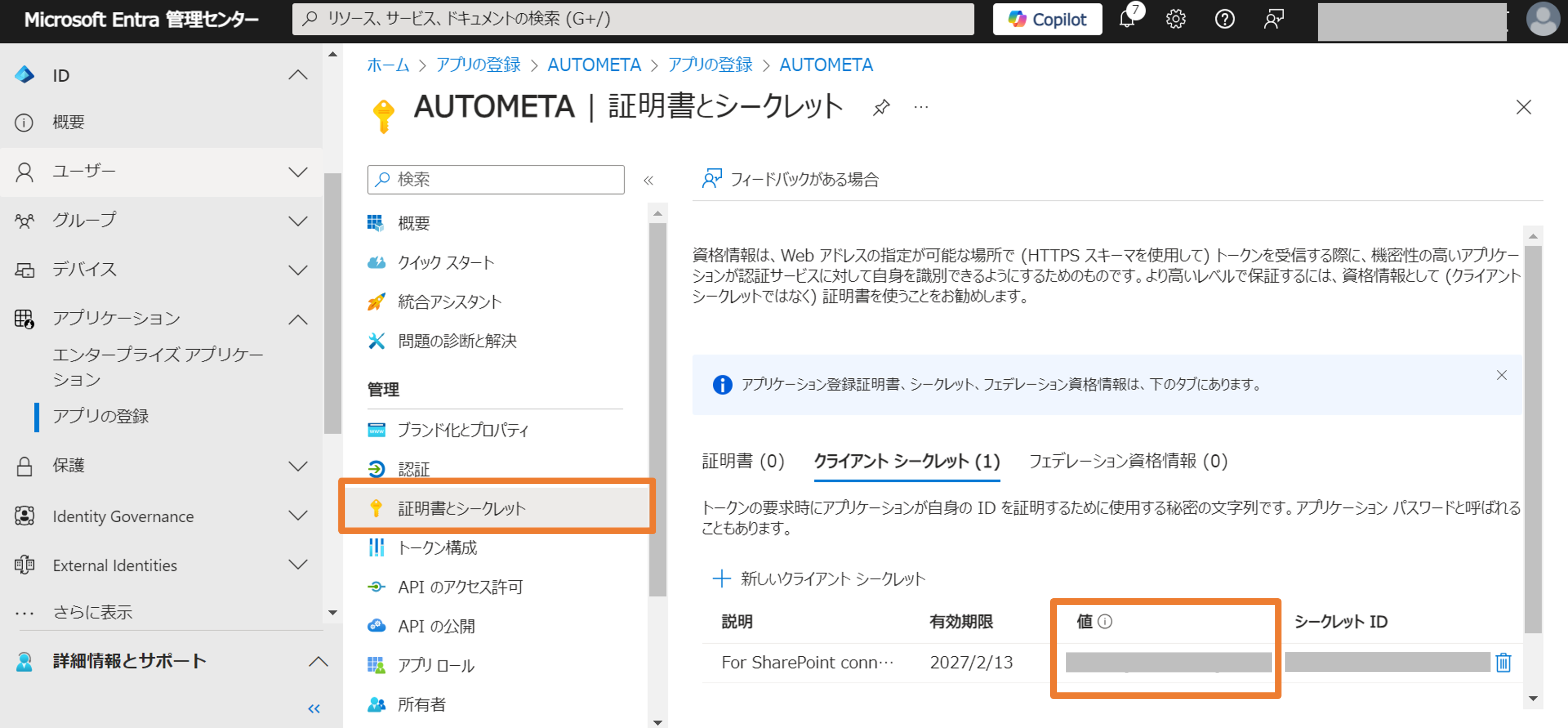1568x728 pixels.
Task: Delete the For SharePoint secret via trash icon
Action: [1503, 662]
